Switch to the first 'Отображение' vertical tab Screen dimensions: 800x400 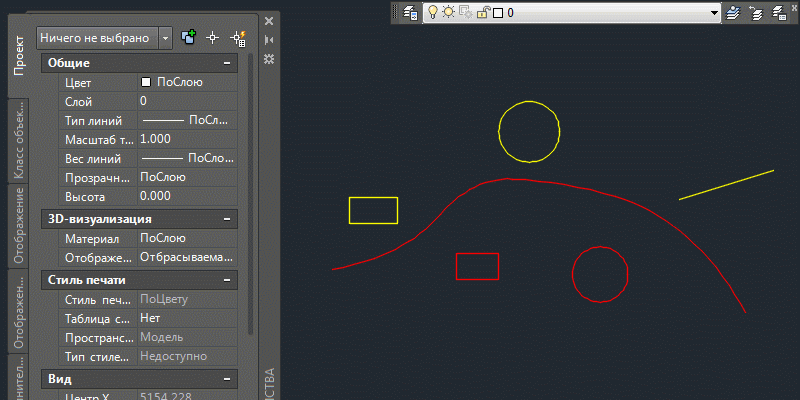tap(19, 226)
